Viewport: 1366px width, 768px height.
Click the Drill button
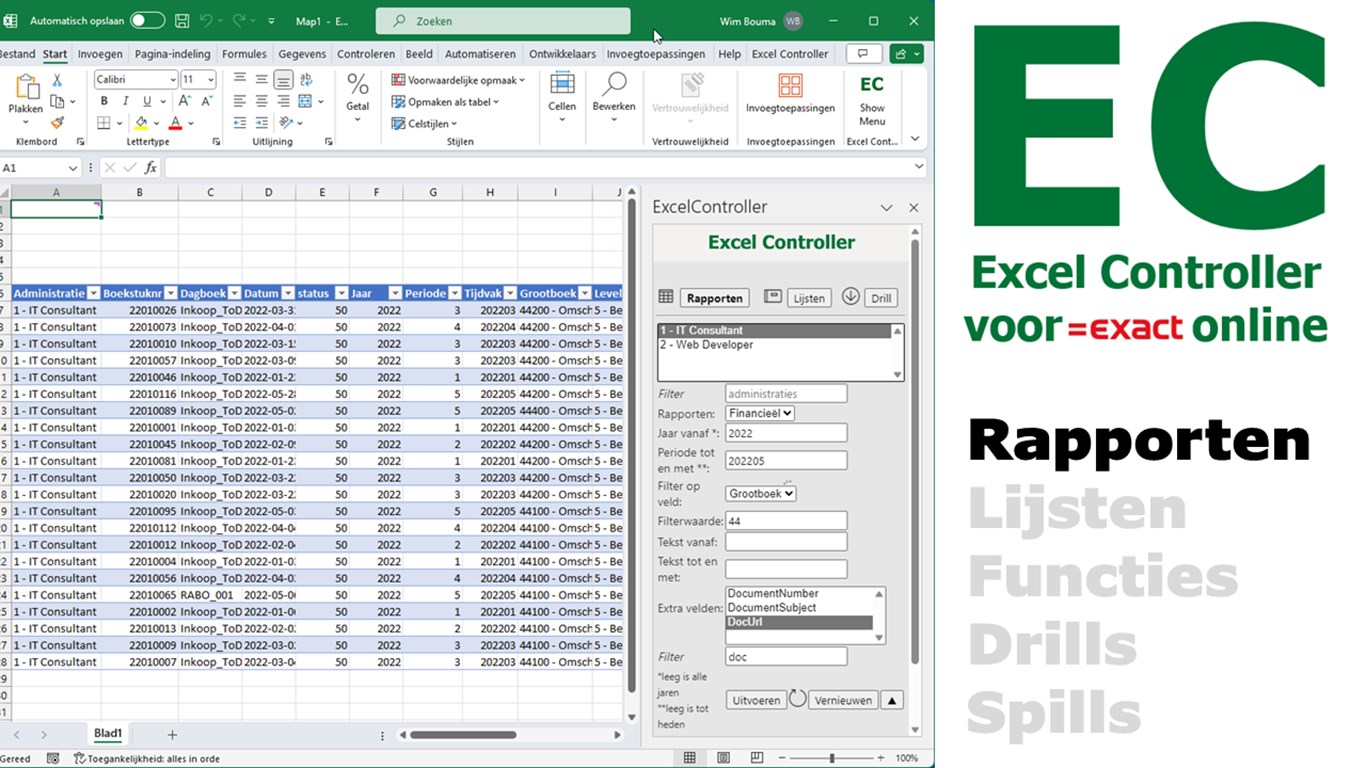click(x=881, y=298)
